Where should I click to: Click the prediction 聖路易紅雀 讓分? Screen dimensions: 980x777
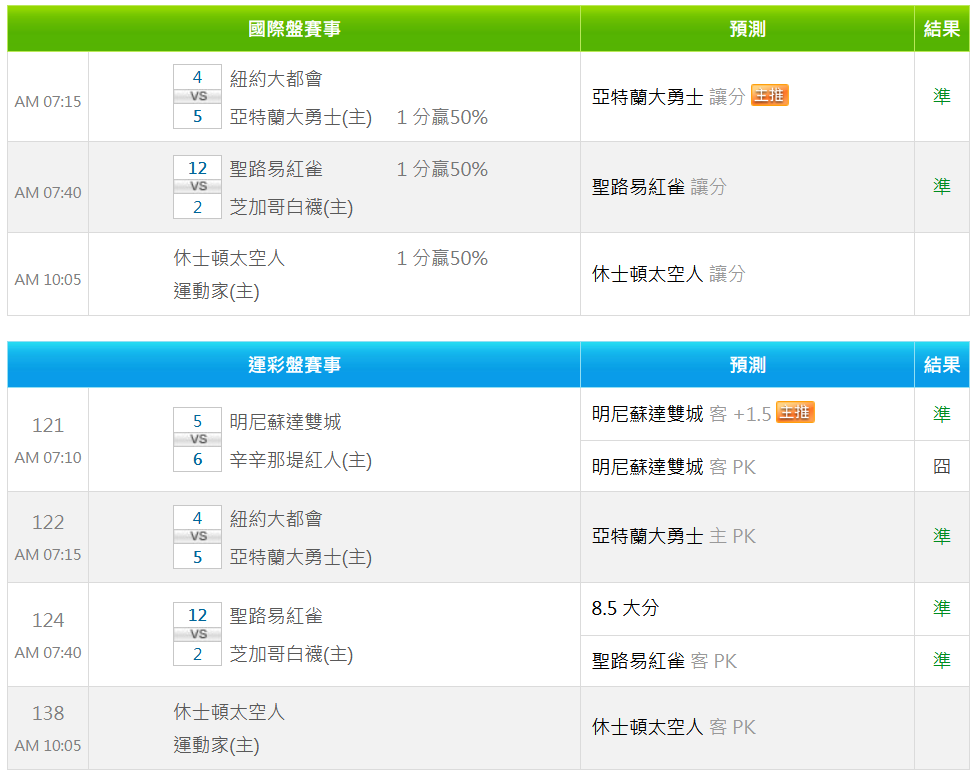[659, 187]
